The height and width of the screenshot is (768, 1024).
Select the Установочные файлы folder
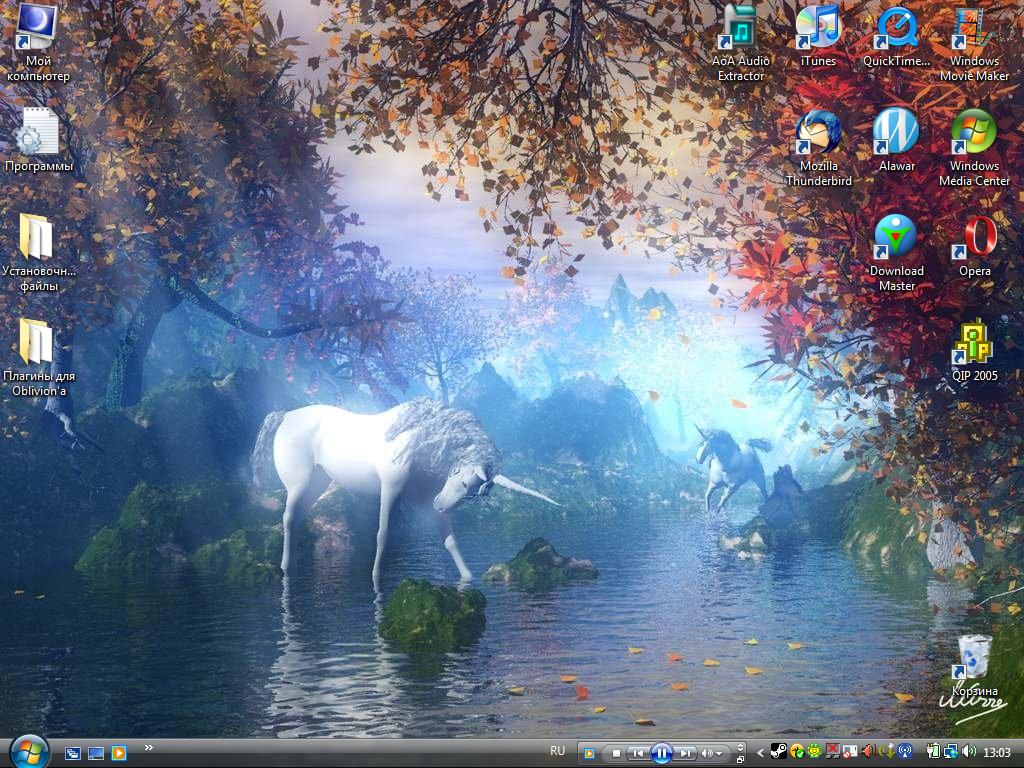point(39,253)
